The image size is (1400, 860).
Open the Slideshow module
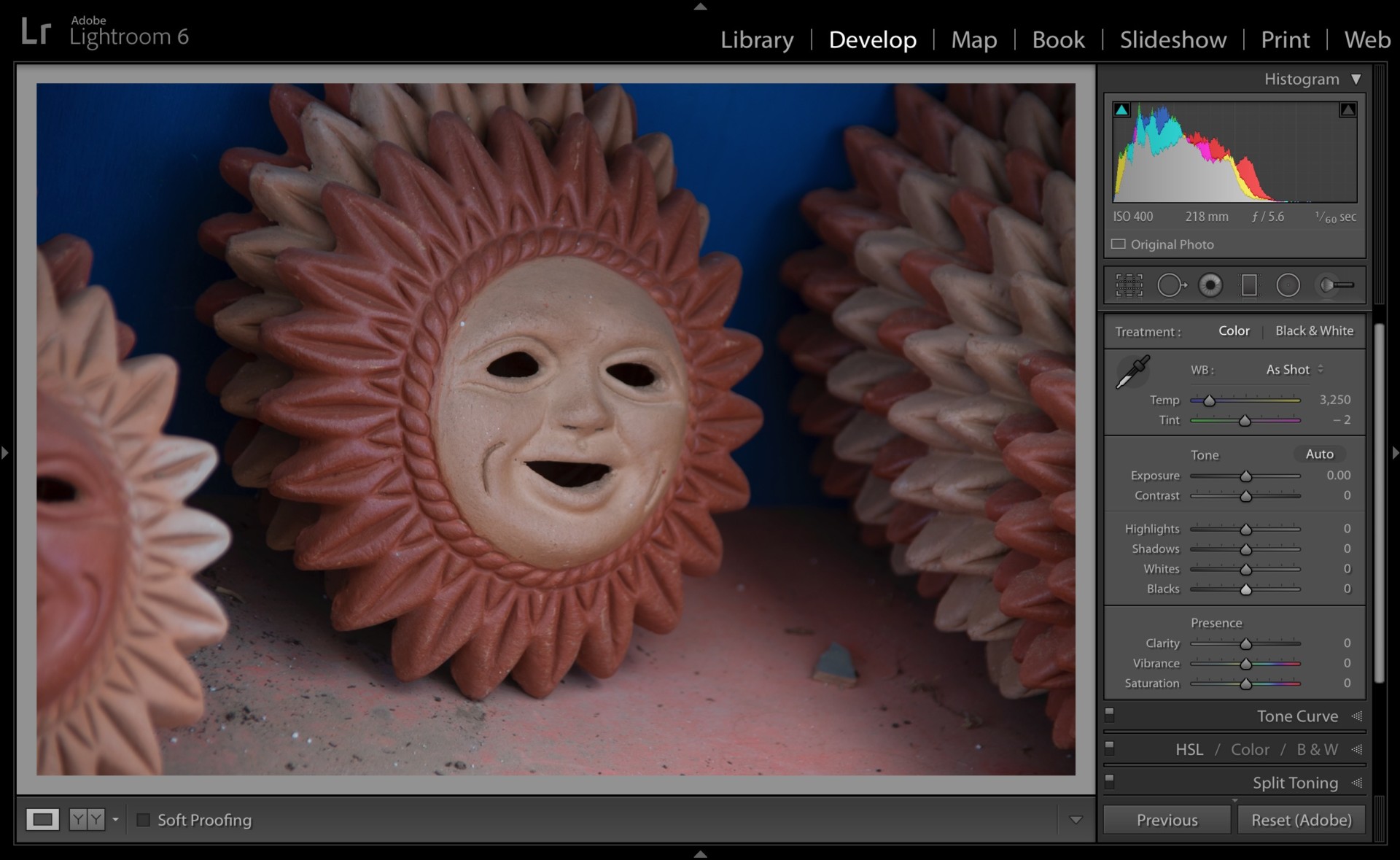pos(1172,39)
